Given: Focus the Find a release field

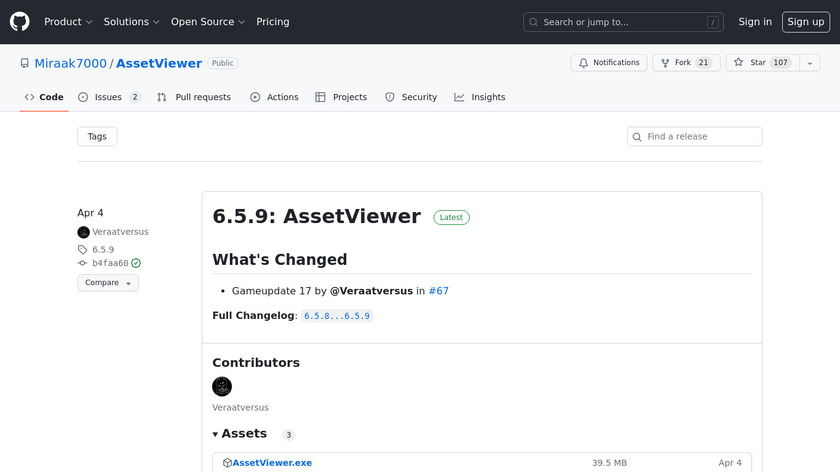Looking at the screenshot, I should click(x=700, y=136).
